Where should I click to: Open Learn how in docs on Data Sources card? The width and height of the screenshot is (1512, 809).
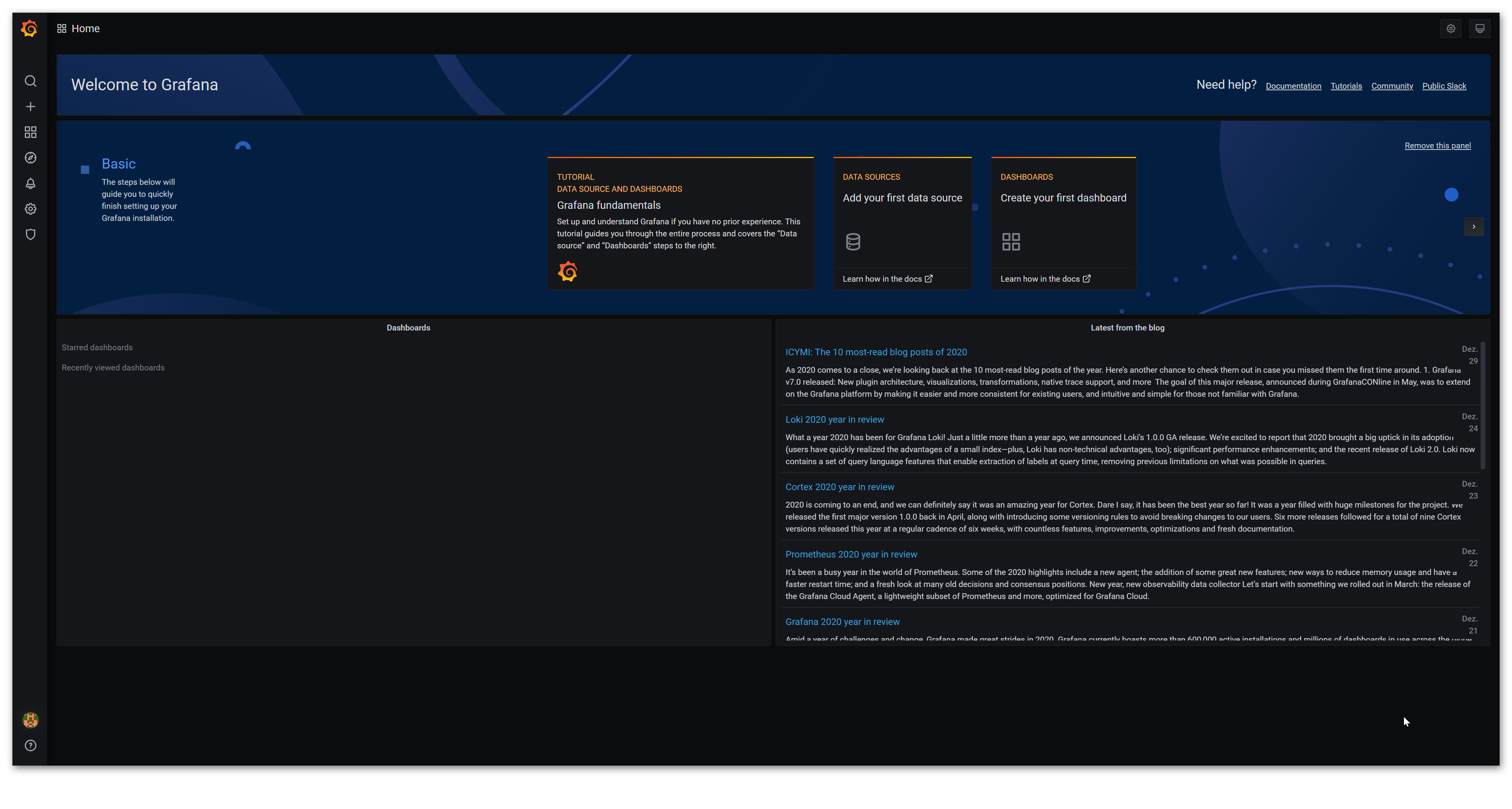coord(887,279)
